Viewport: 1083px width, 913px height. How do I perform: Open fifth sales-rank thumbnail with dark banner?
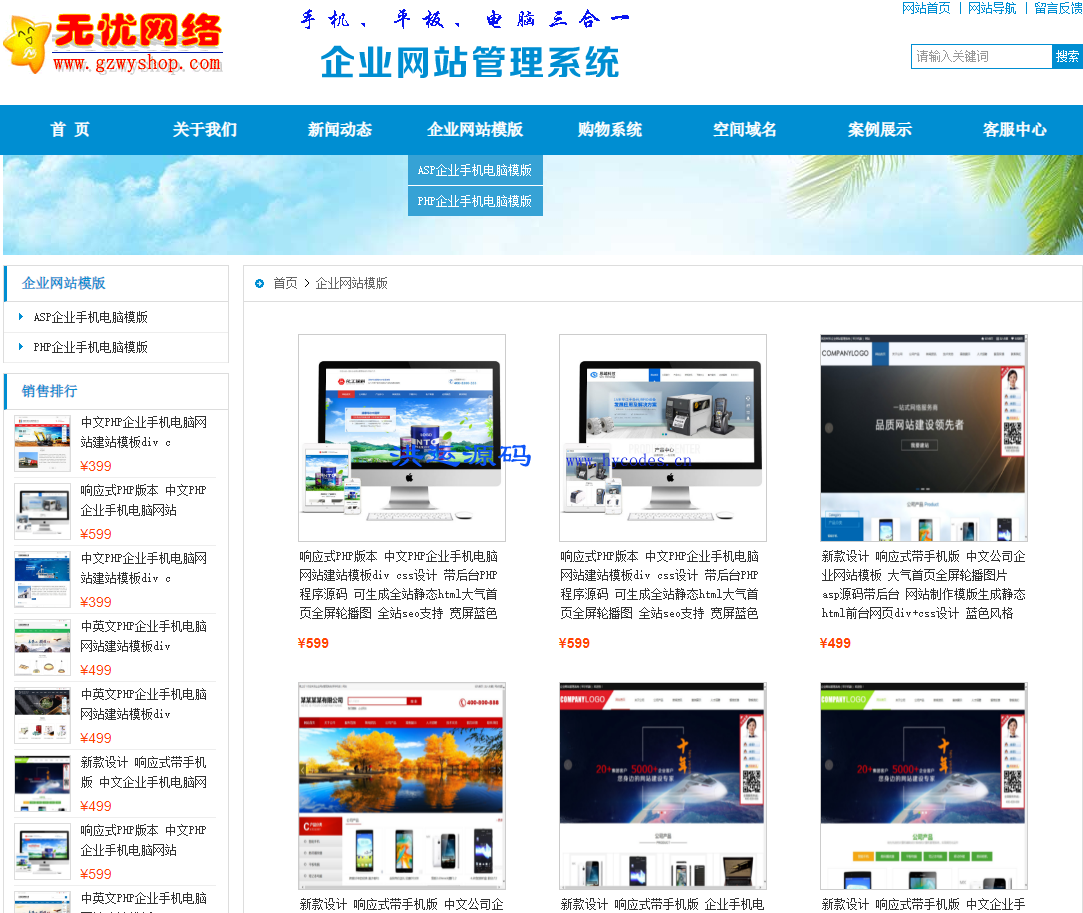pyautogui.click(x=42, y=715)
